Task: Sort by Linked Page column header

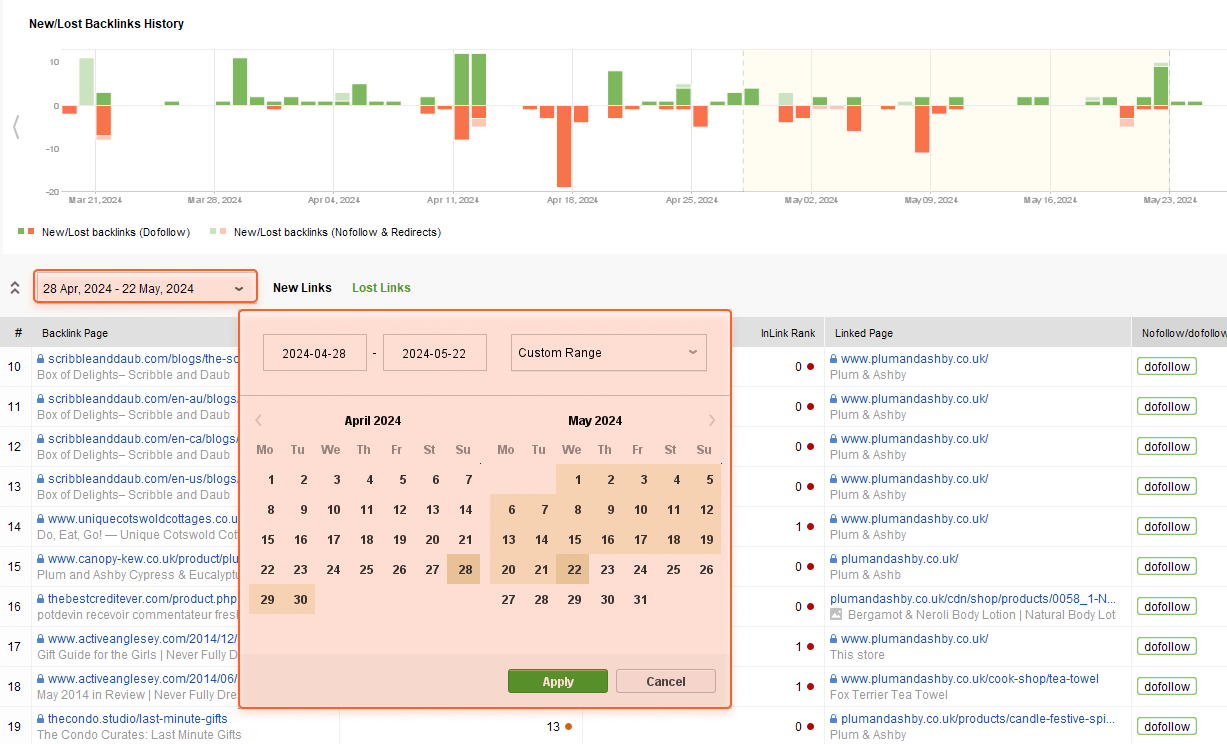Action: point(863,333)
